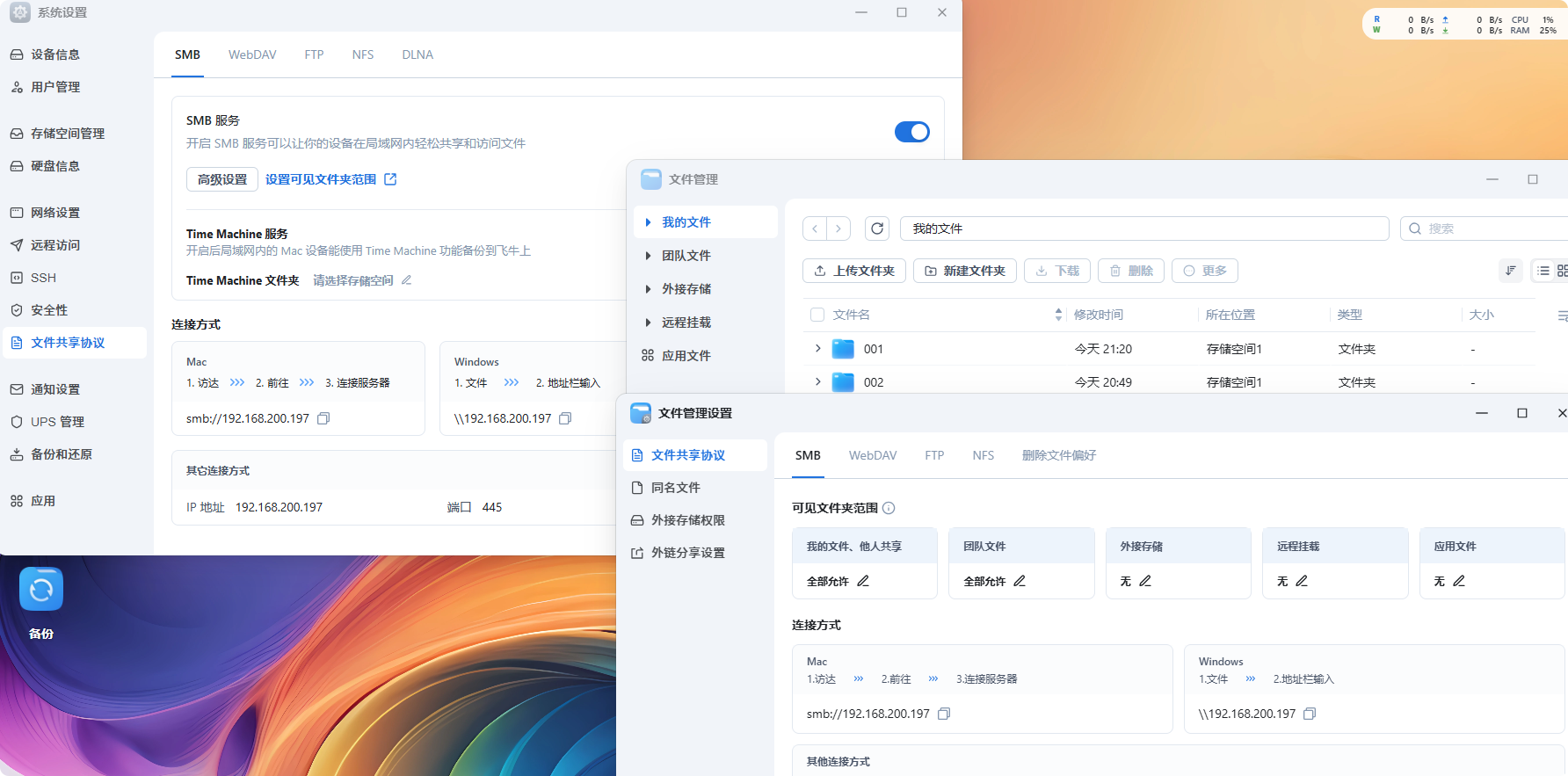Copy Windows address in File Manager Settings
The image size is (1568, 776).
pos(1310,714)
